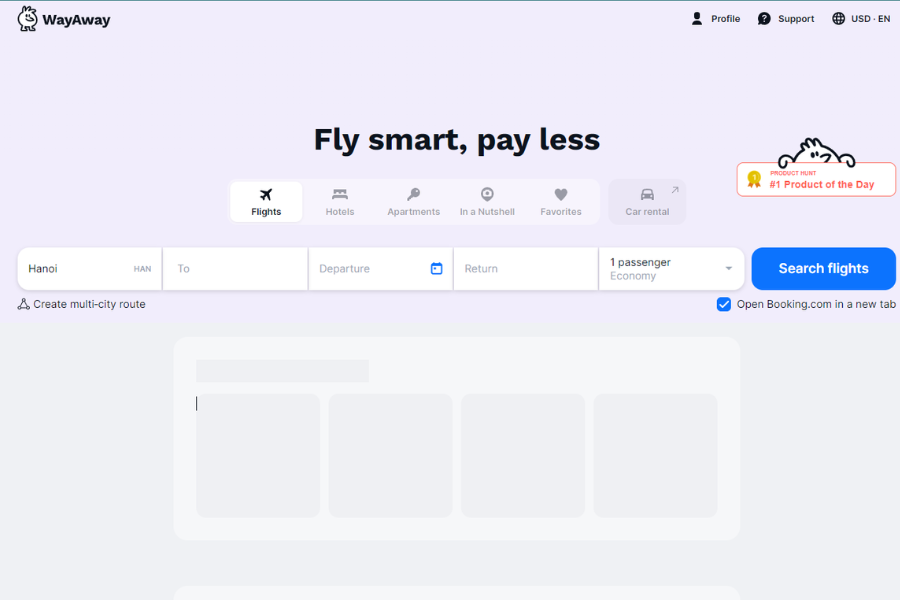Open the Support menu
Screen dimensions: 900x600
click(786, 18)
